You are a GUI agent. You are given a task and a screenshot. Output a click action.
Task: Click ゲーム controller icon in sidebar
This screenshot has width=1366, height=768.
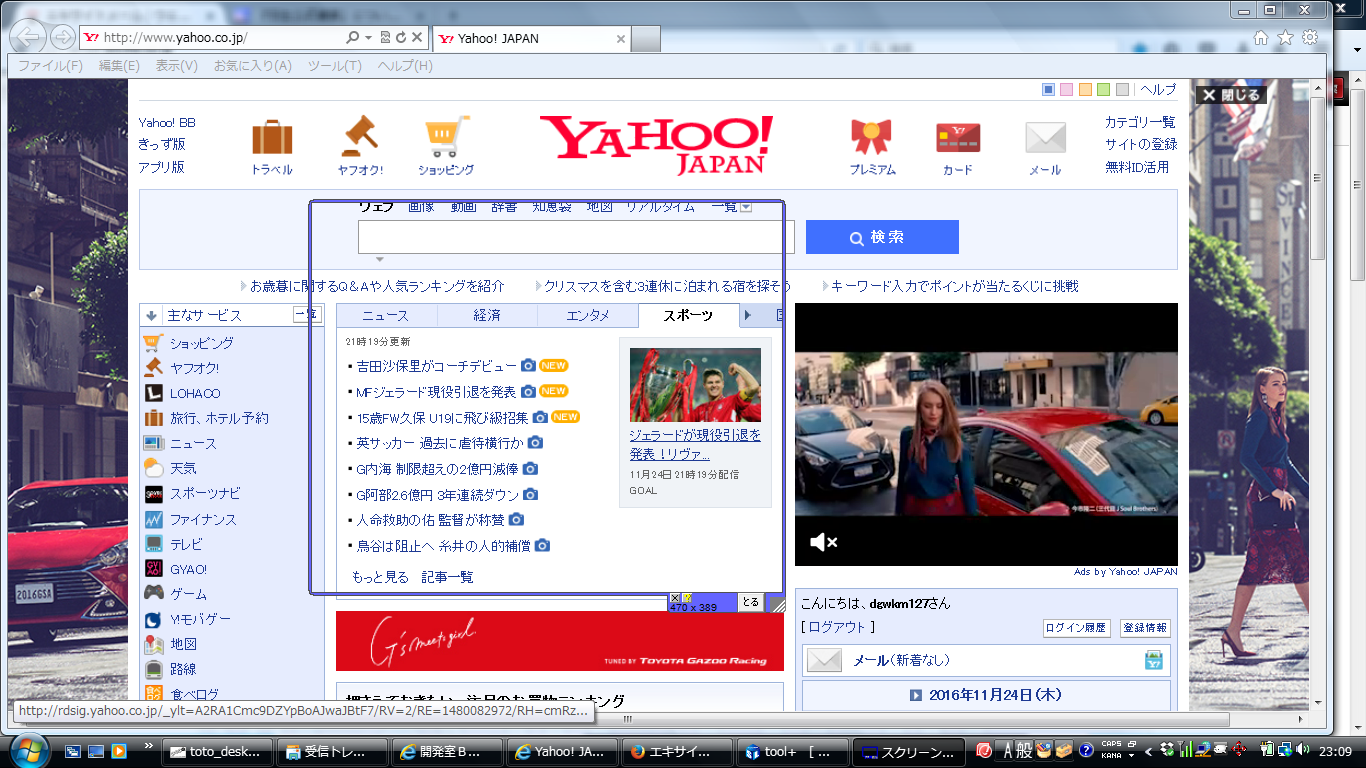click(153, 593)
